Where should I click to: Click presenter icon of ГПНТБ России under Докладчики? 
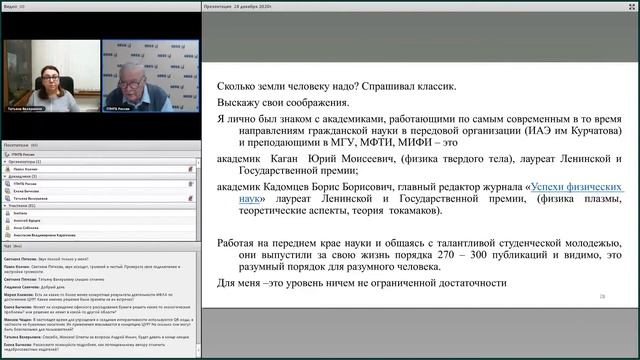click(x=7, y=184)
